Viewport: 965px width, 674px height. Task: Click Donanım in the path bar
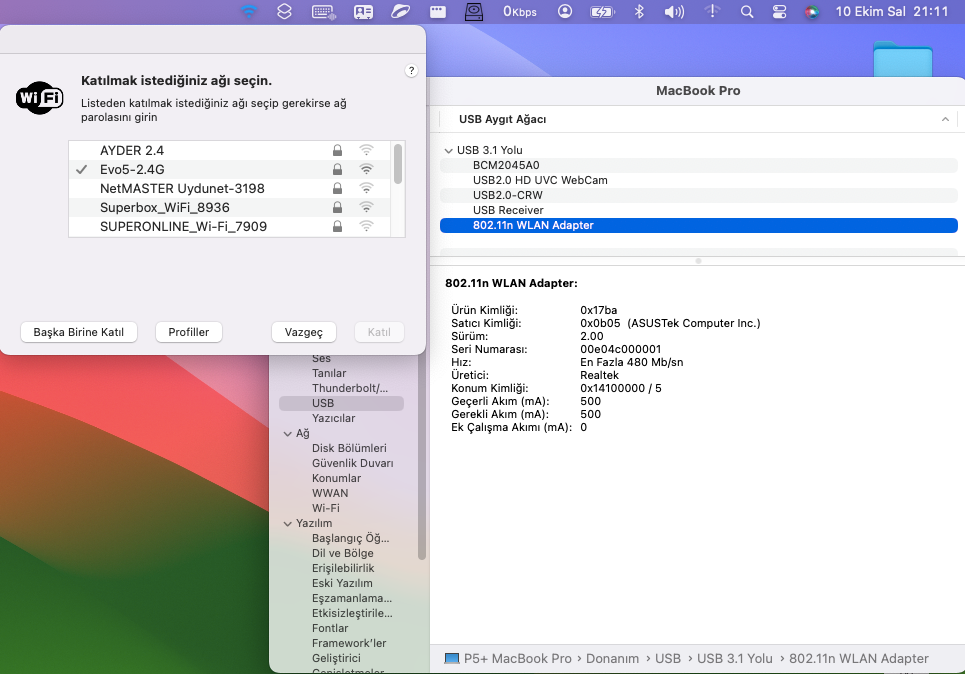click(x=612, y=659)
